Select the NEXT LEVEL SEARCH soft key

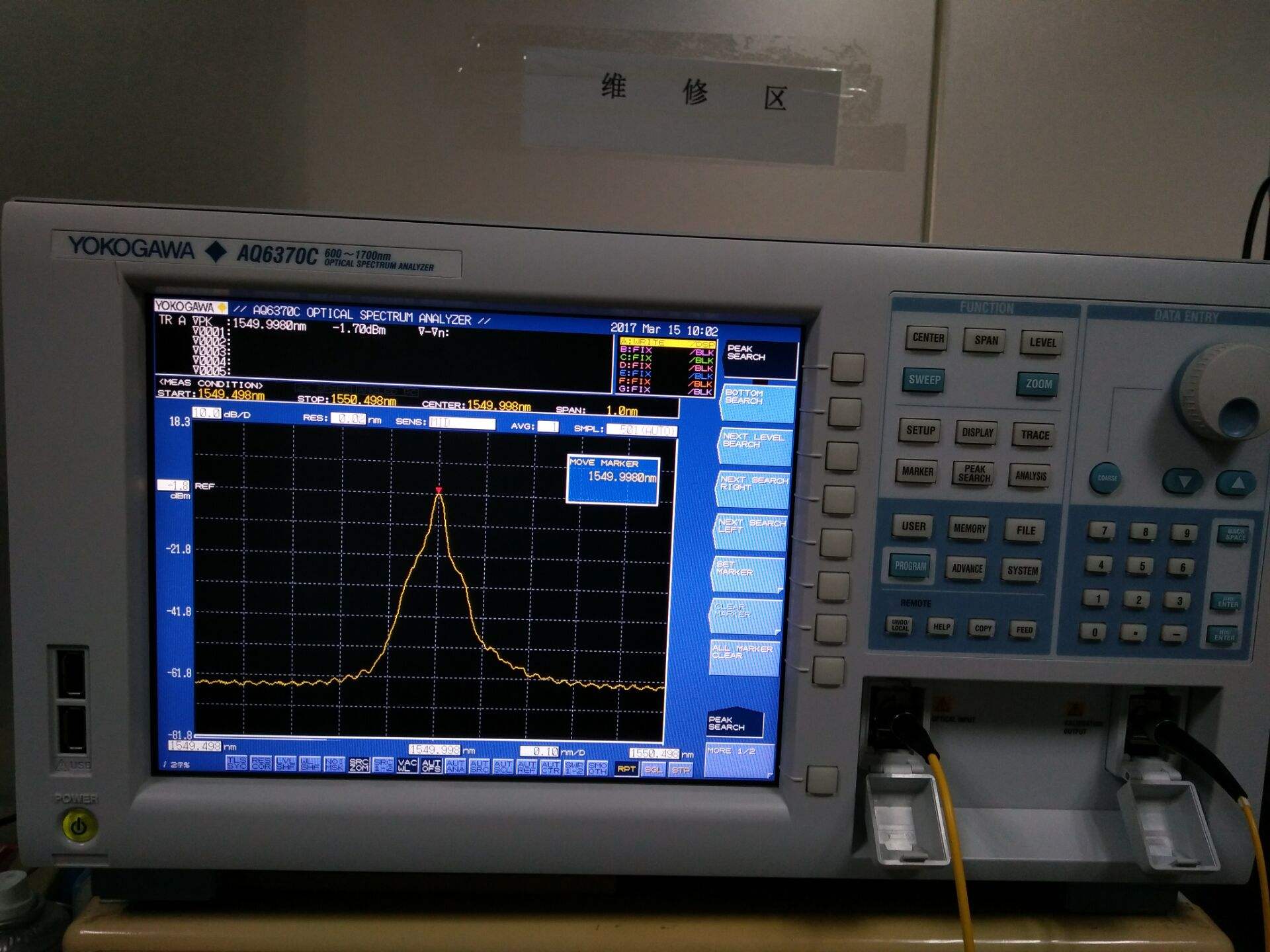point(755,445)
